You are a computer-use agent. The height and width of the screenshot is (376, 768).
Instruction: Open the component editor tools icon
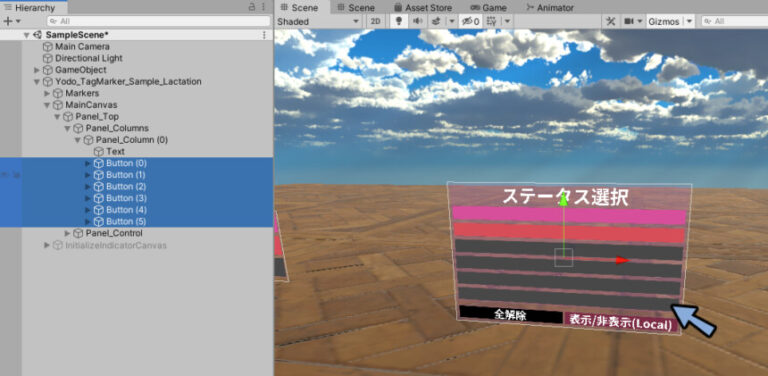click(611, 22)
